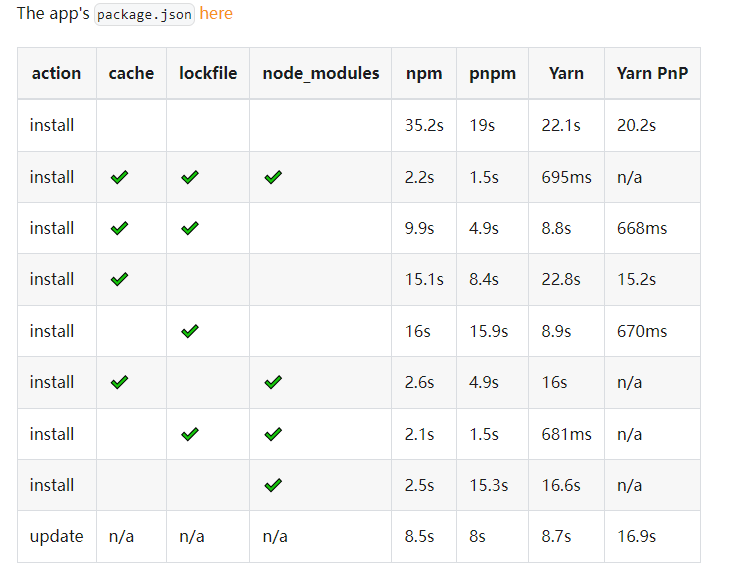Click the 15.1s npm value

coord(424,279)
